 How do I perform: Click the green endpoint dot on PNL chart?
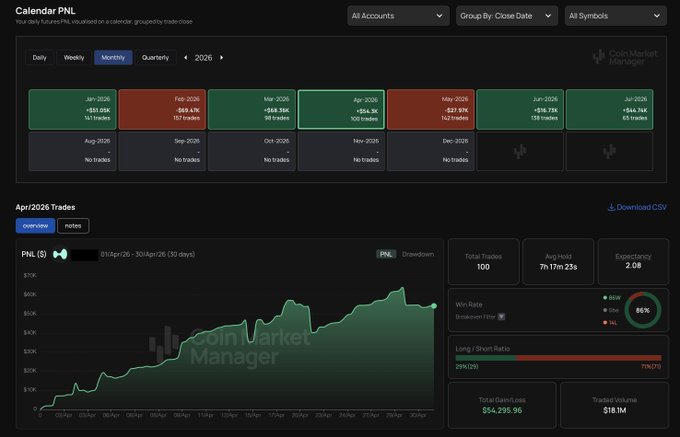[434, 306]
